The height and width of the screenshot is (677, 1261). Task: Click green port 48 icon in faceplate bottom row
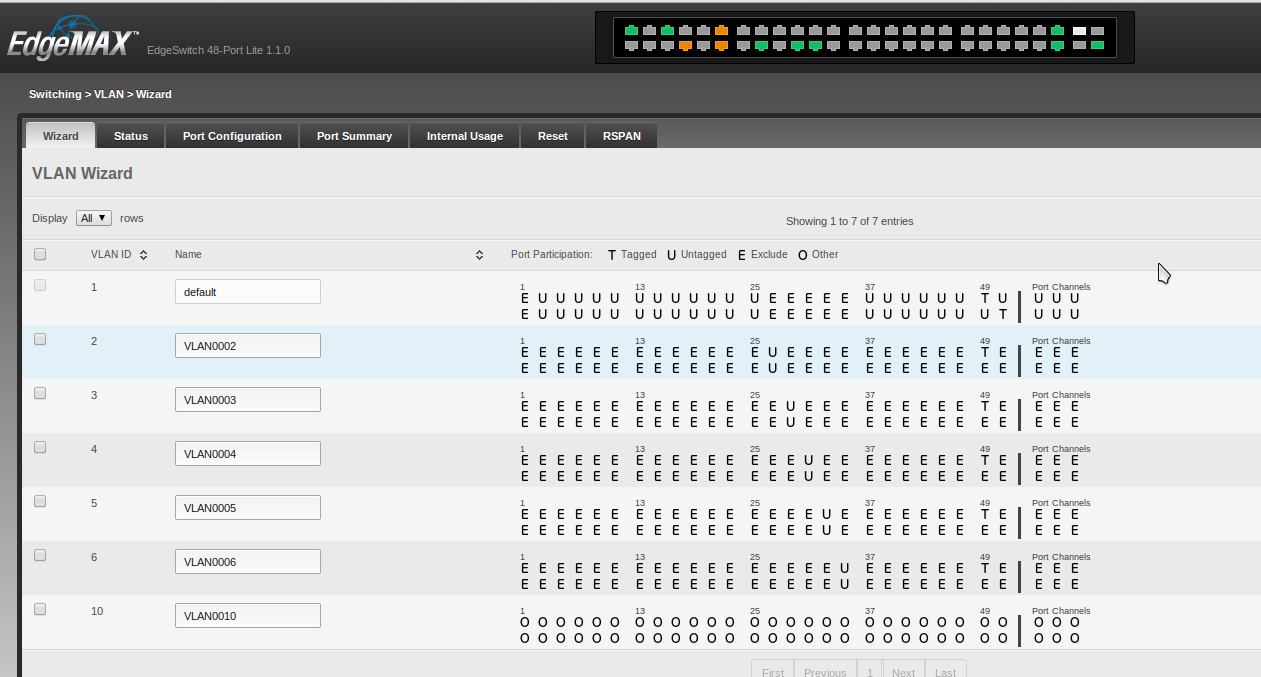click(1057, 45)
